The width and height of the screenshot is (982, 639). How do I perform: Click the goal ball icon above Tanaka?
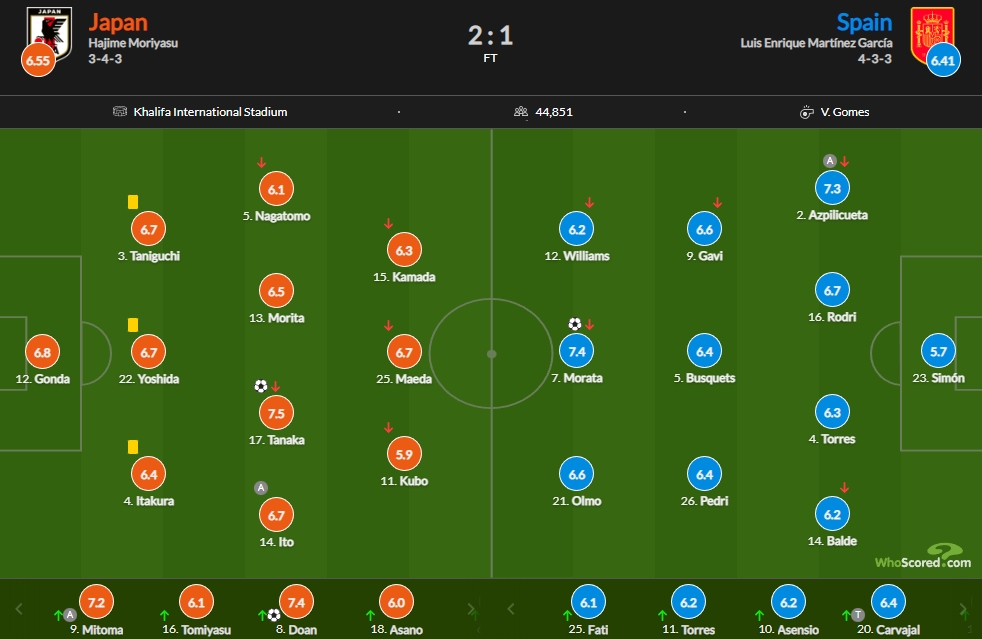[x=261, y=386]
